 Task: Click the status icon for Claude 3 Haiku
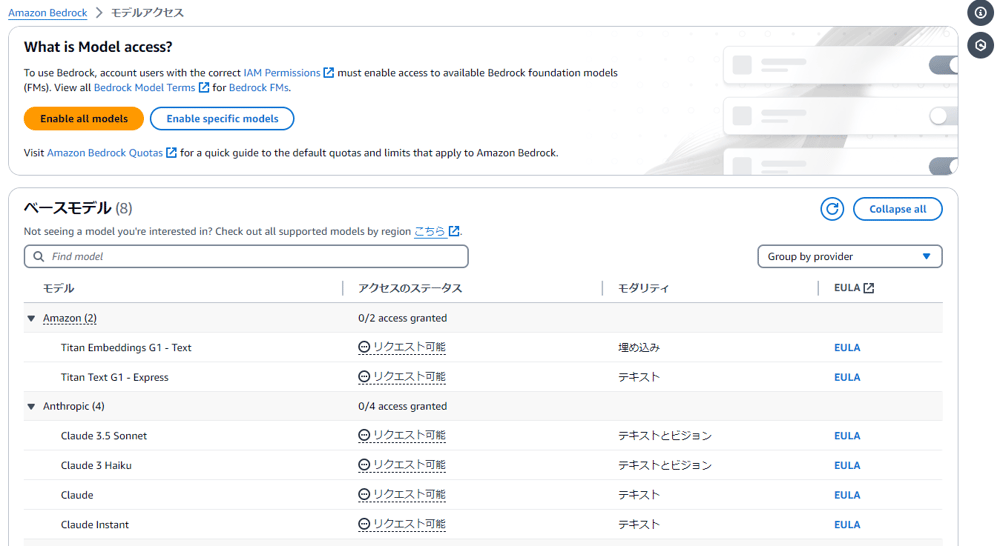coord(364,465)
